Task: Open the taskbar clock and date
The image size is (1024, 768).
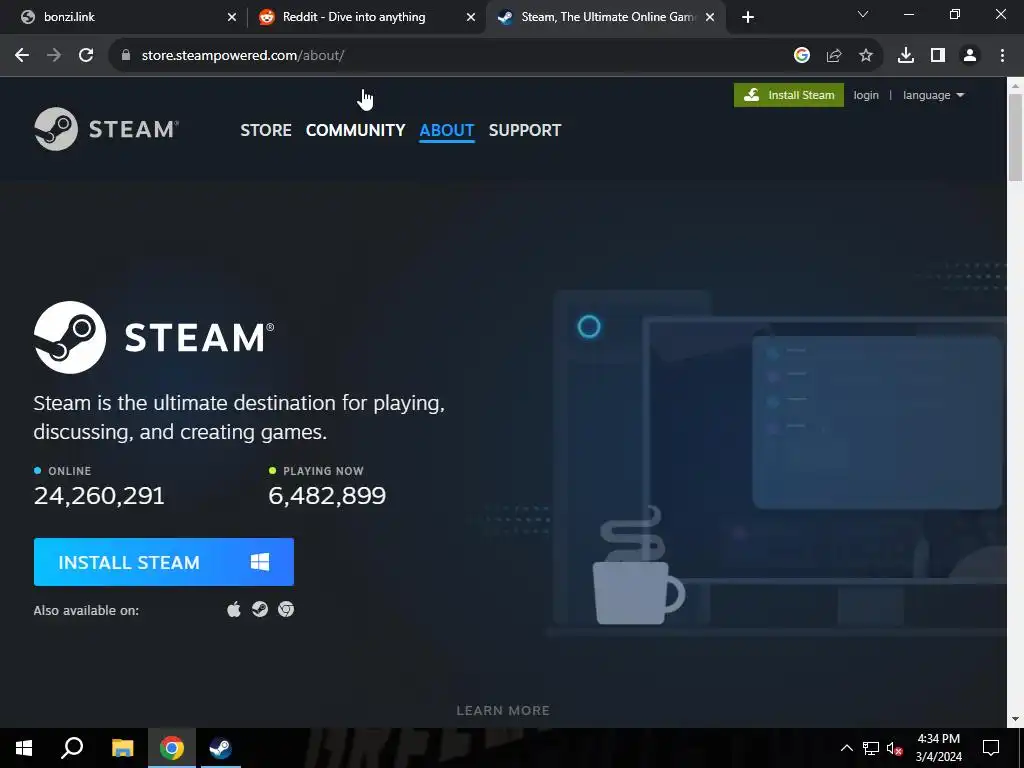Action: pyautogui.click(x=938, y=748)
